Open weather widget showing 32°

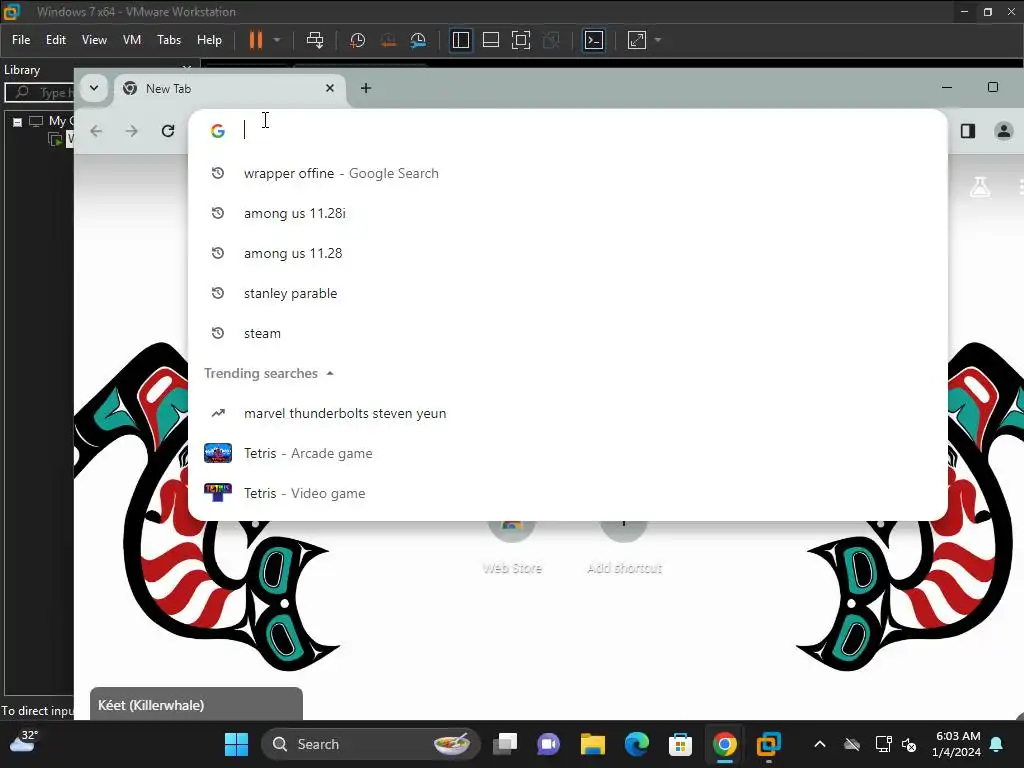point(24,743)
